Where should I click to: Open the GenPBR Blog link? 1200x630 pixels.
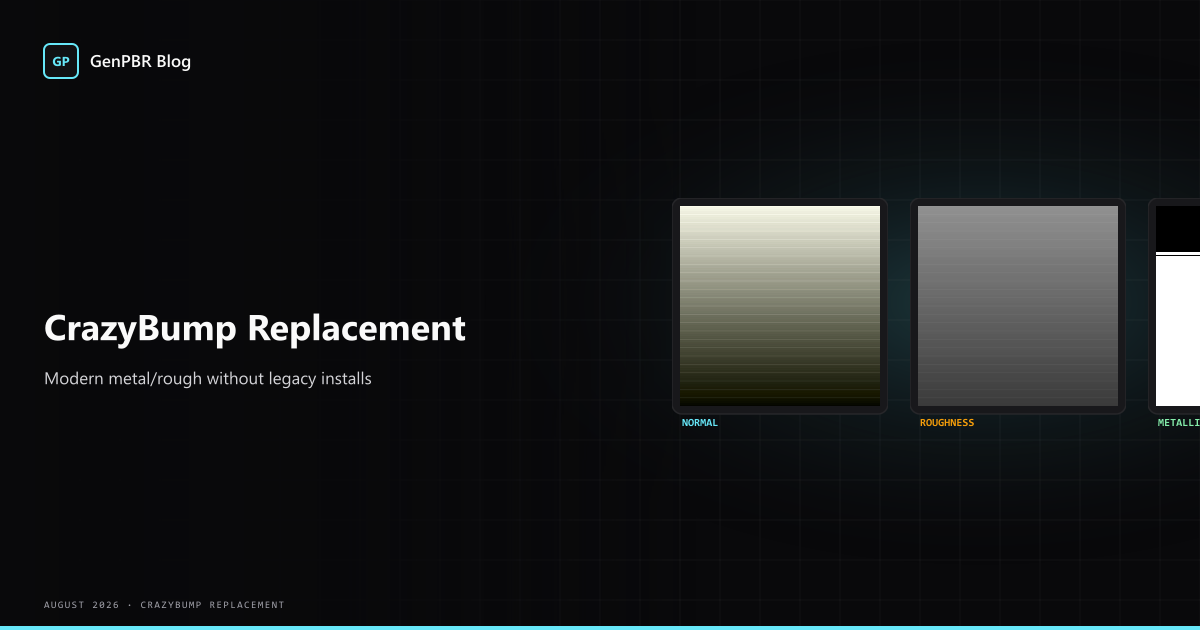(140, 61)
